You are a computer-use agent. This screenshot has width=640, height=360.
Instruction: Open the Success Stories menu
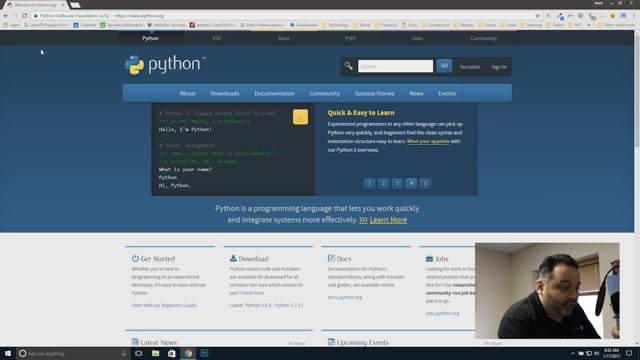(374, 93)
